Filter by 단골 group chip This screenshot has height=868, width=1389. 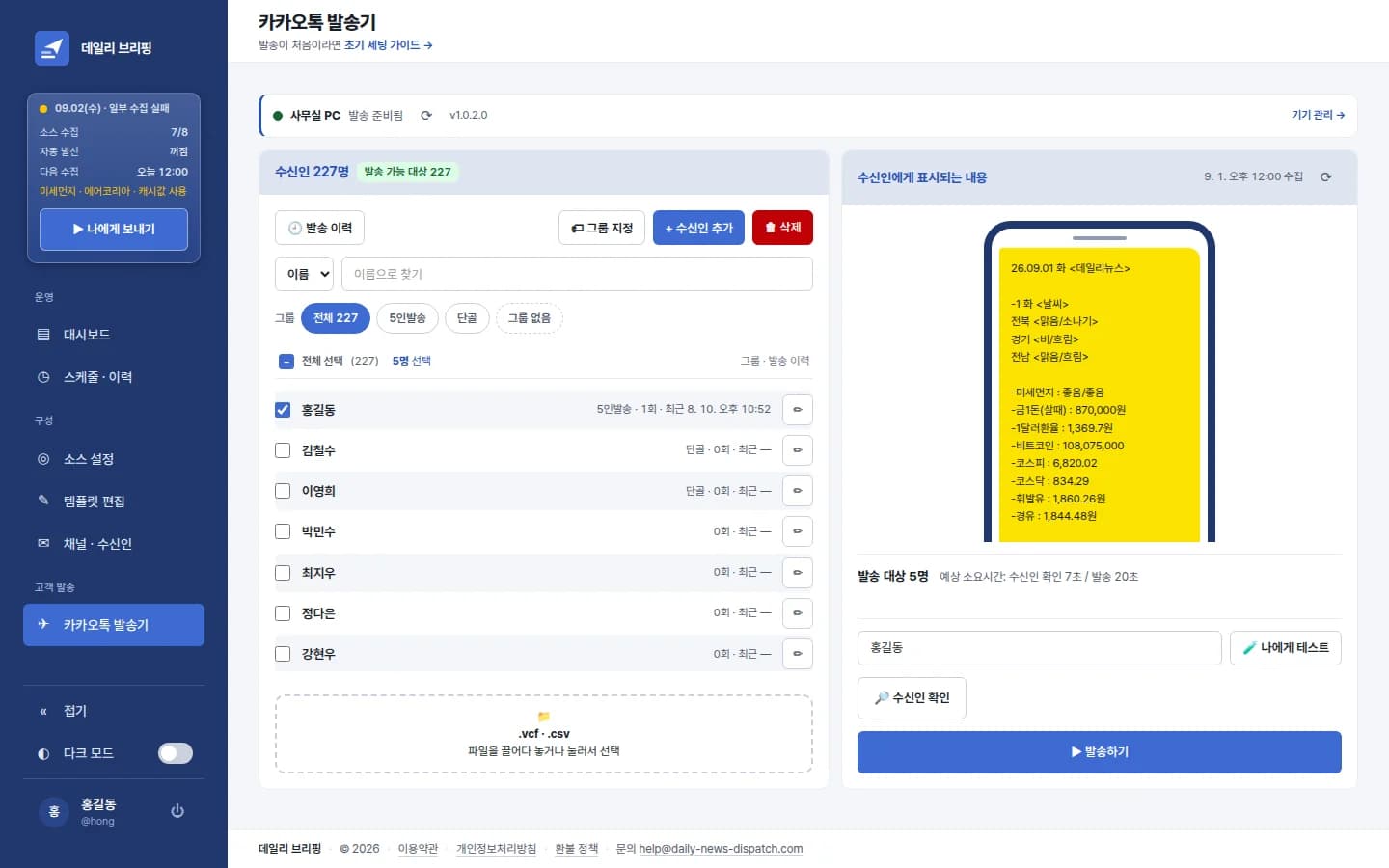coord(467,318)
